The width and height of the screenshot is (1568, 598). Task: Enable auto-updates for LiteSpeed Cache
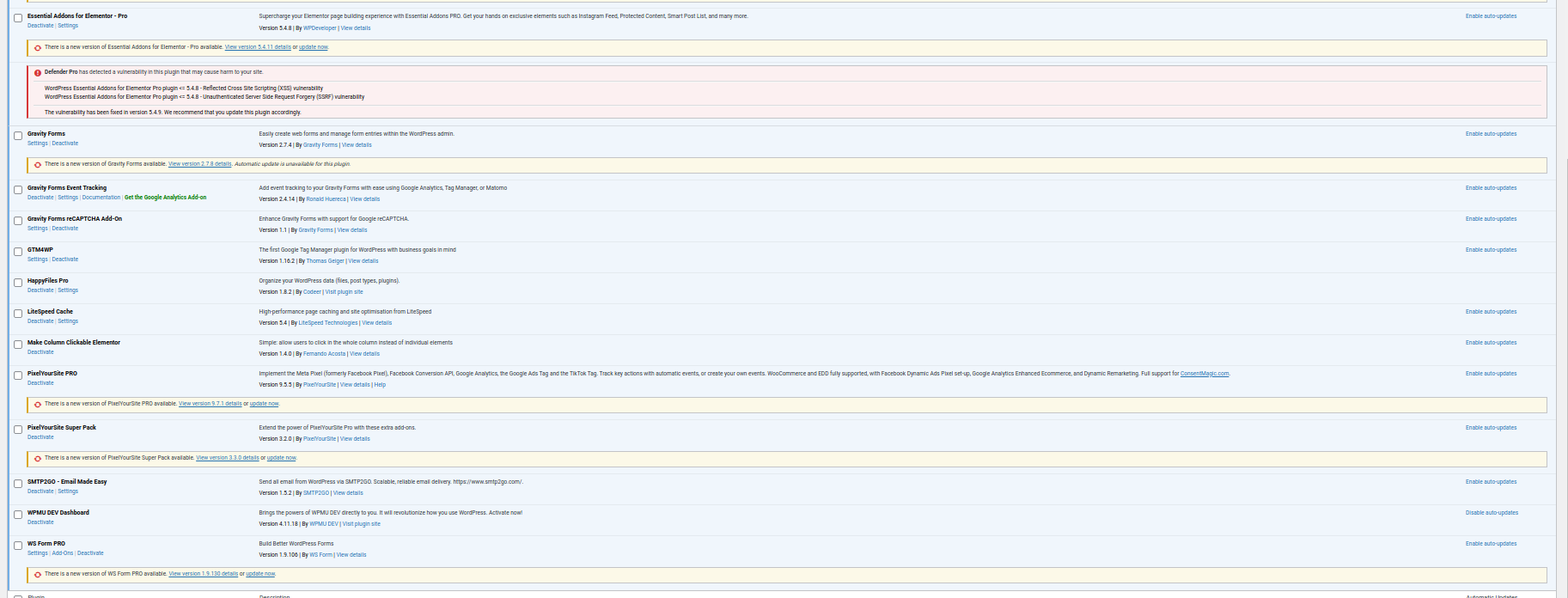click(x=1491, y=312)
